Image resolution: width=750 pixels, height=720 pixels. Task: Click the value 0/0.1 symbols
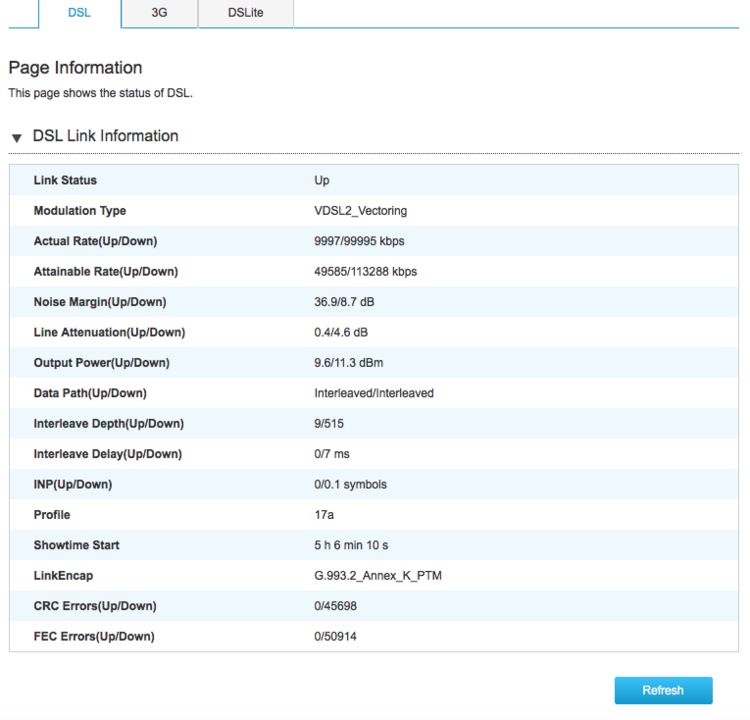coord(350,484)
